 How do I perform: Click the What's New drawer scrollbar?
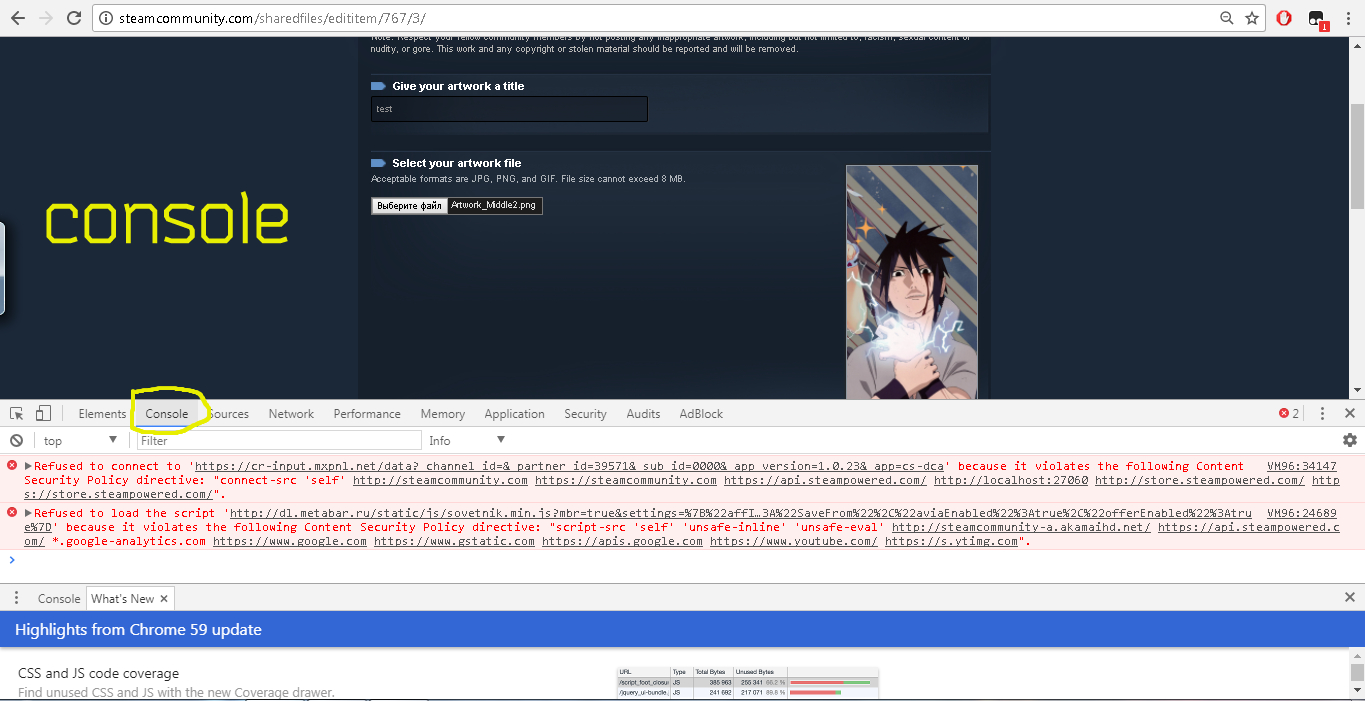coord(1357,672)
